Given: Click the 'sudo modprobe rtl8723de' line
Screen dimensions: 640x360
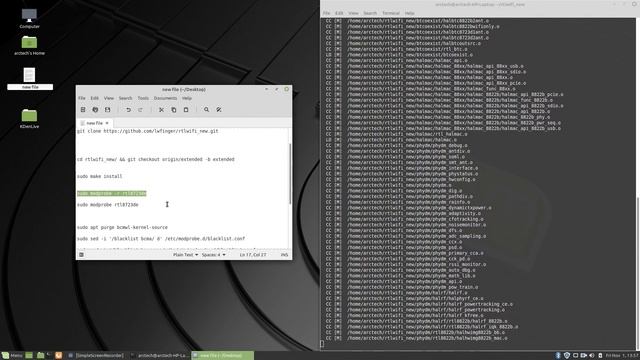Looking at the screenshot, I should (107, 204).
